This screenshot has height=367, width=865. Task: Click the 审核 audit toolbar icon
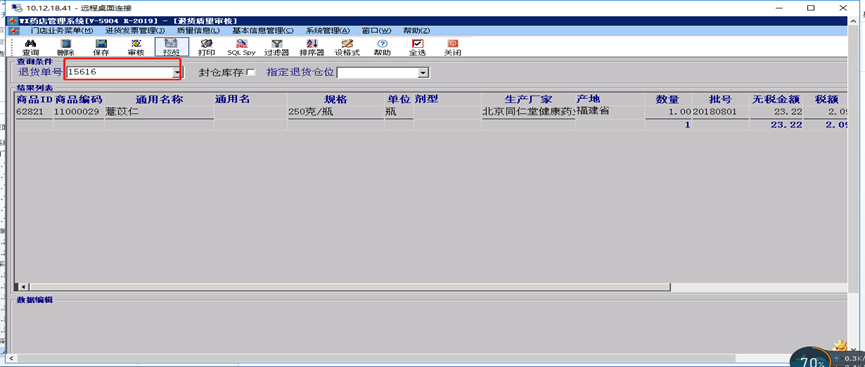coord(136,47)
